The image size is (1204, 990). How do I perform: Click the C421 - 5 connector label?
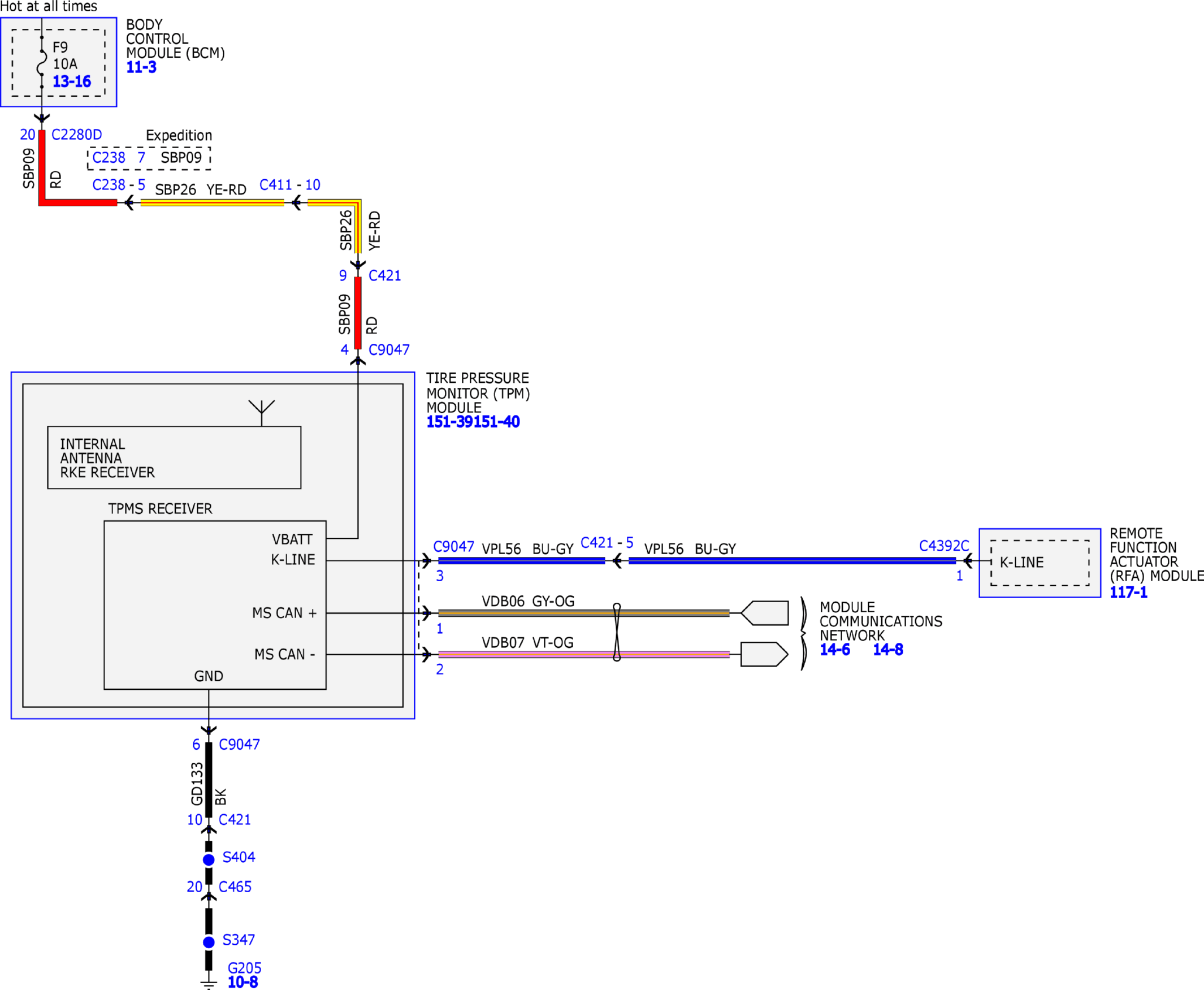click(607, 543)
